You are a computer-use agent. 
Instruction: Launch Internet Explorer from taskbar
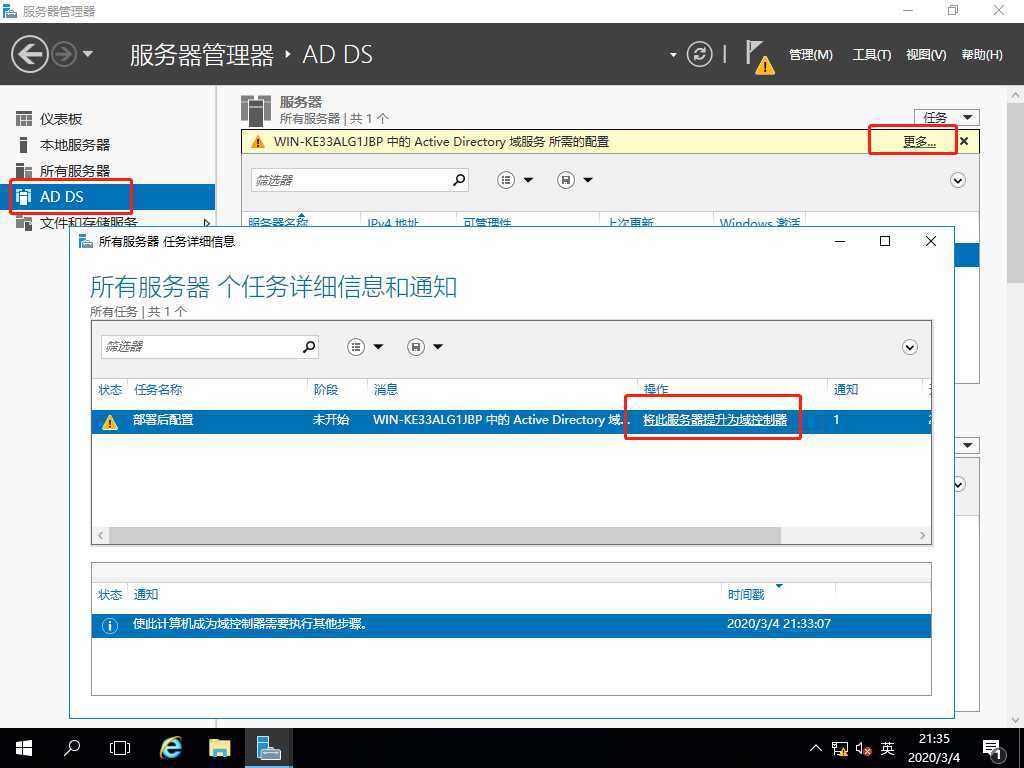[171, 748]
